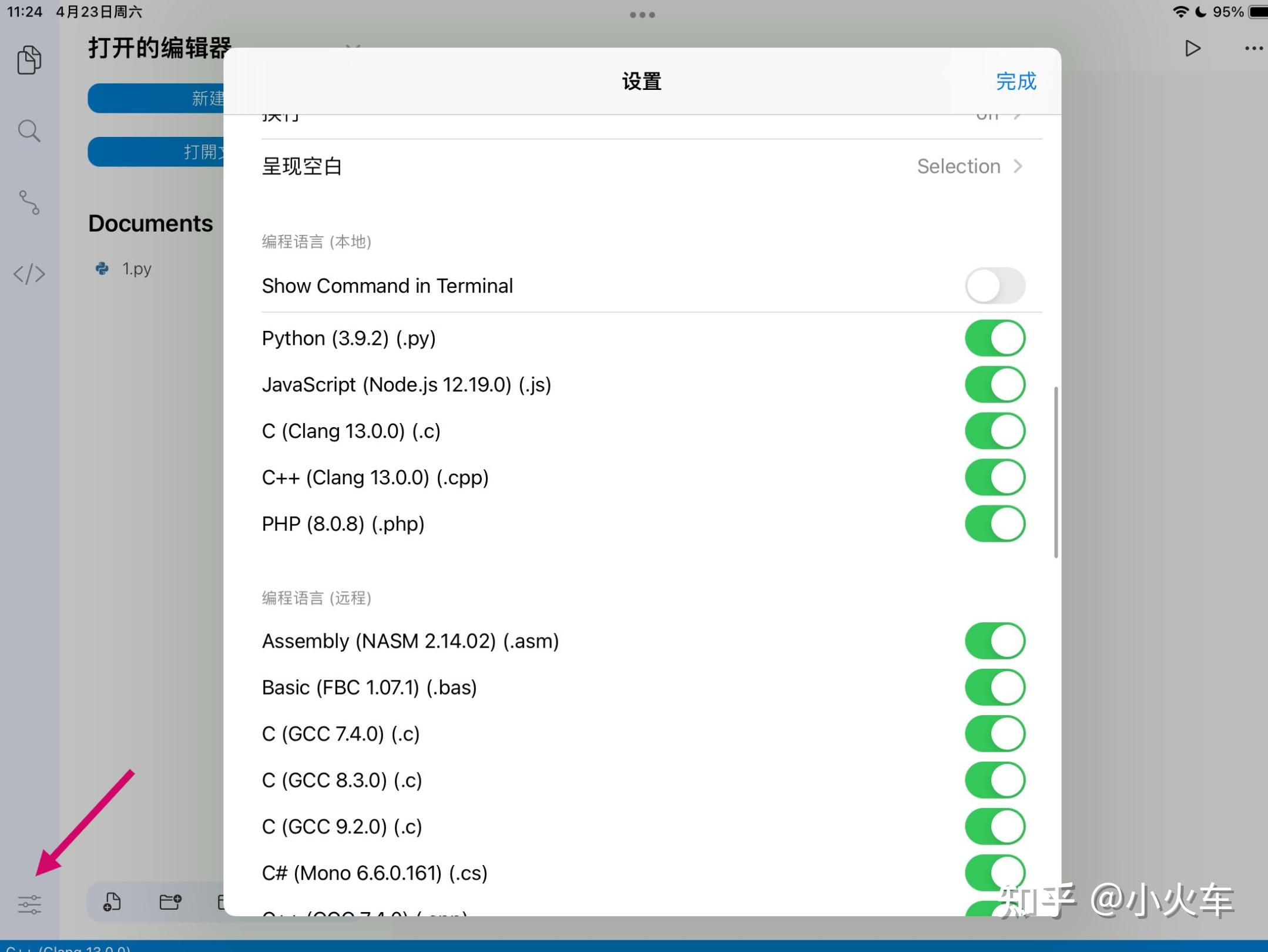Screen dimensions: 1268x952
Task: Disable the Python (3.9.2) language toggle
Action: 994,337
